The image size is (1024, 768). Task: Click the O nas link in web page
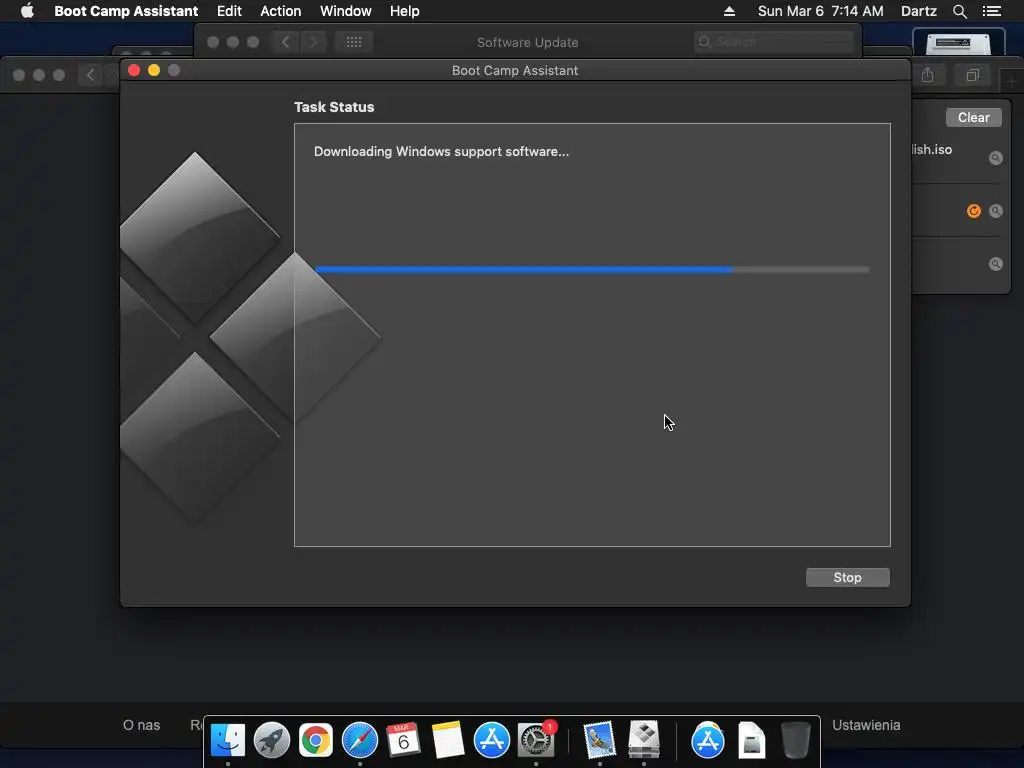[x=141, y=725]
